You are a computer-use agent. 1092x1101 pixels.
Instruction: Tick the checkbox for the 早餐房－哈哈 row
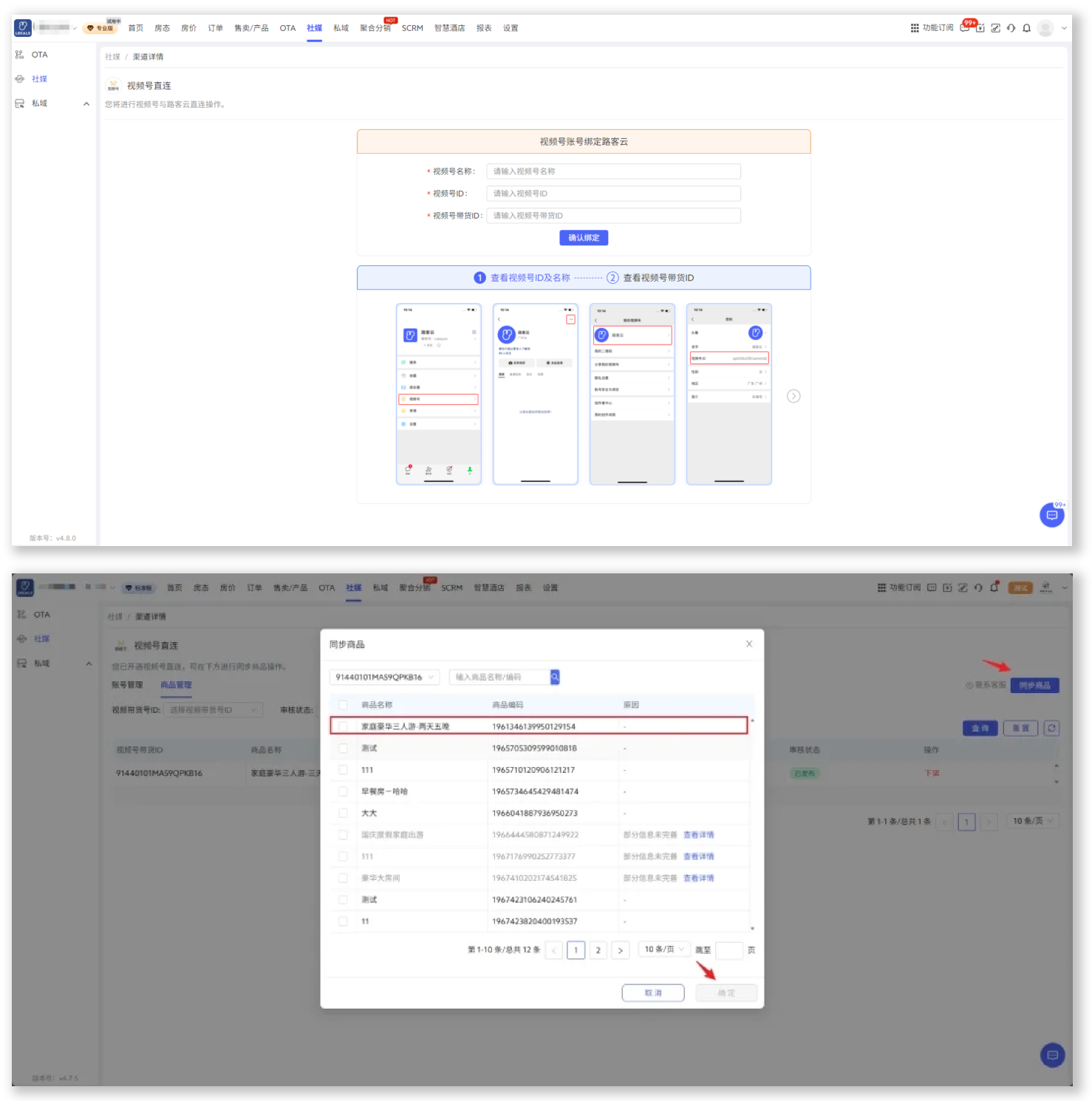pyautogui.click(x=343, y=791)
